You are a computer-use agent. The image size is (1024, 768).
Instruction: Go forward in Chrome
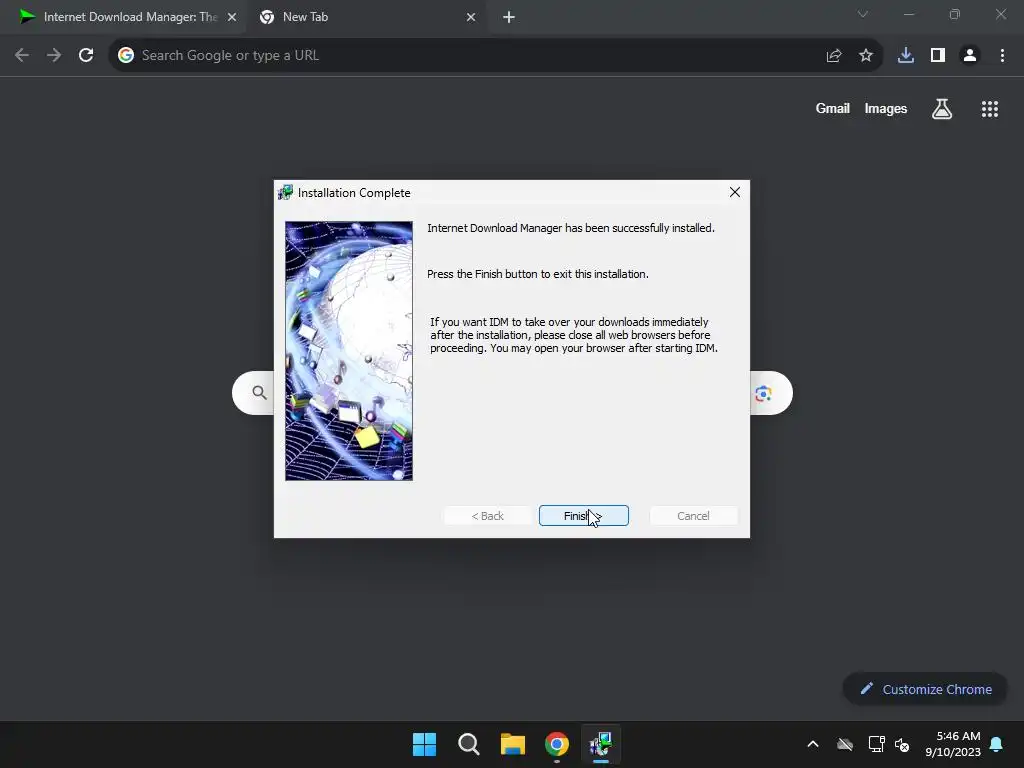(x=54, y=56)
